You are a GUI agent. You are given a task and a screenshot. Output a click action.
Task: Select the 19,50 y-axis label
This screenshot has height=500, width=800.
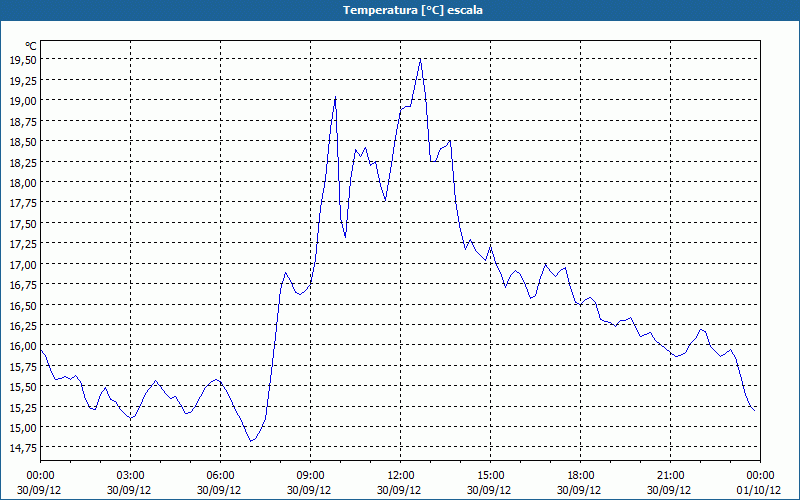(x=23, y=60)
